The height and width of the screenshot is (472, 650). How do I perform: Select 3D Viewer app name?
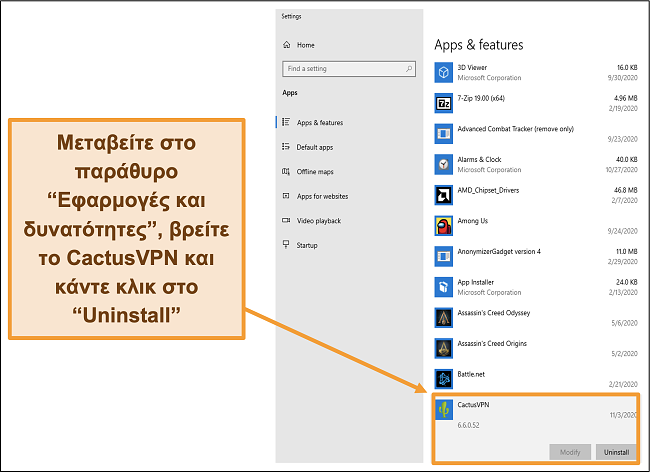point(472,67)
